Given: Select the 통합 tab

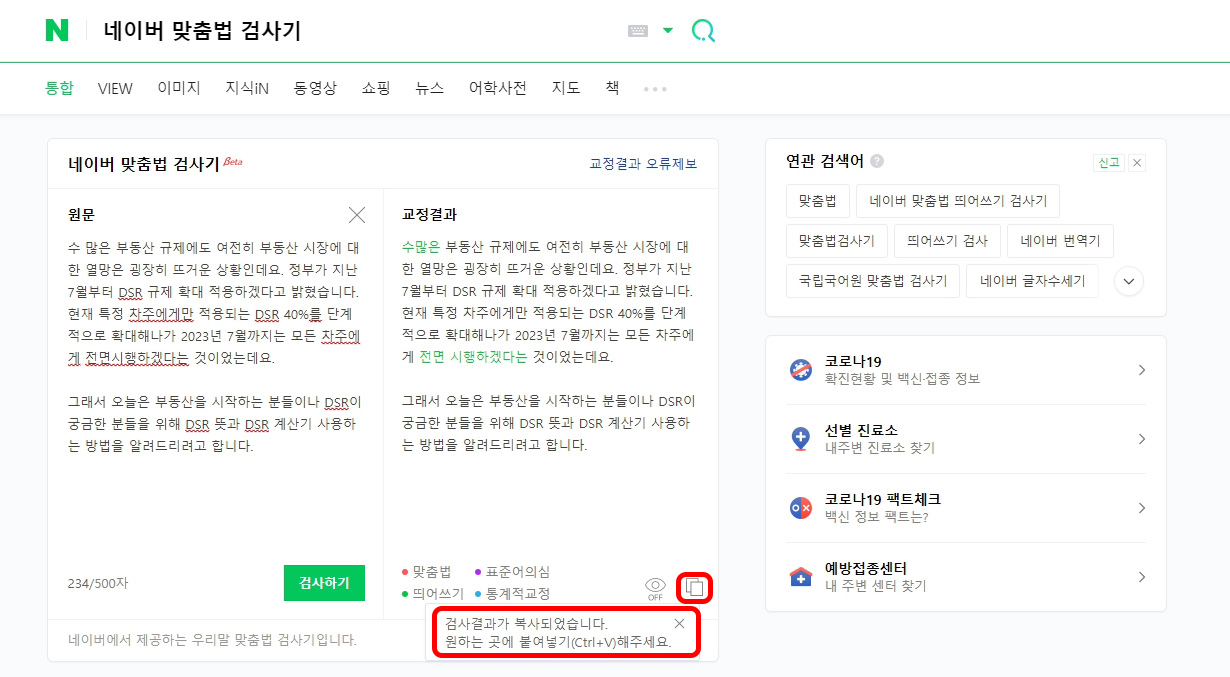Looking at the screenshot, I should click(59, 88).
